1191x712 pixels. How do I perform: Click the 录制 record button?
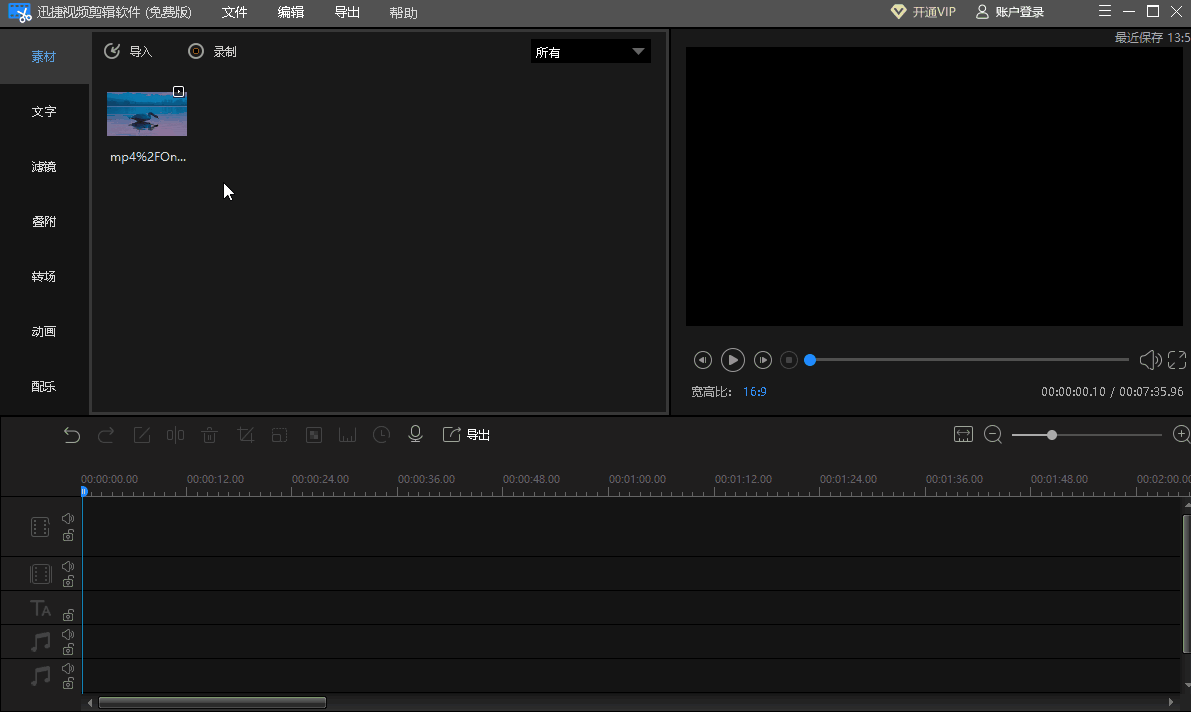pyautogui.click(x=212, y=51)
